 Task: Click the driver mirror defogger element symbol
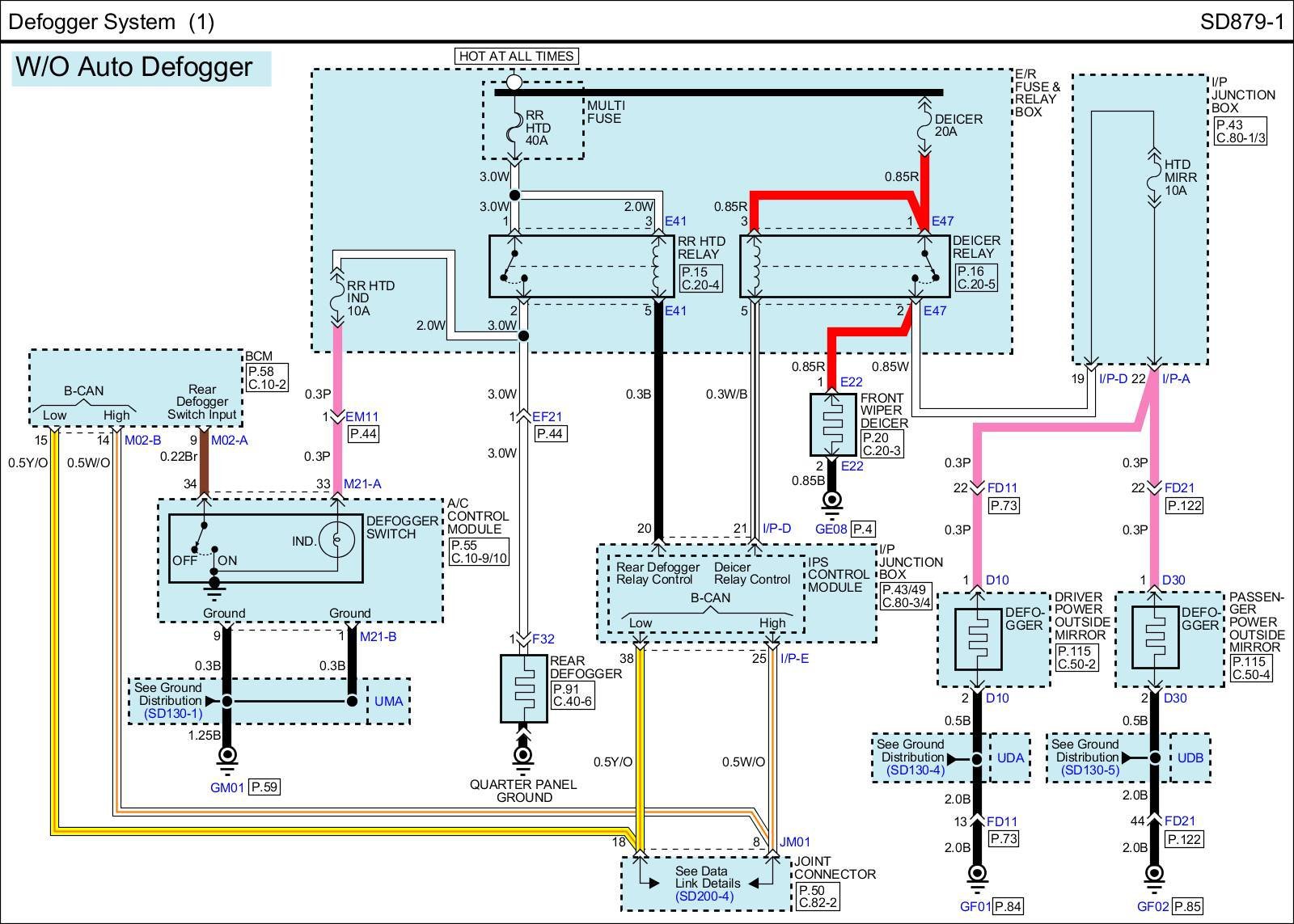(x=978, y=639)
